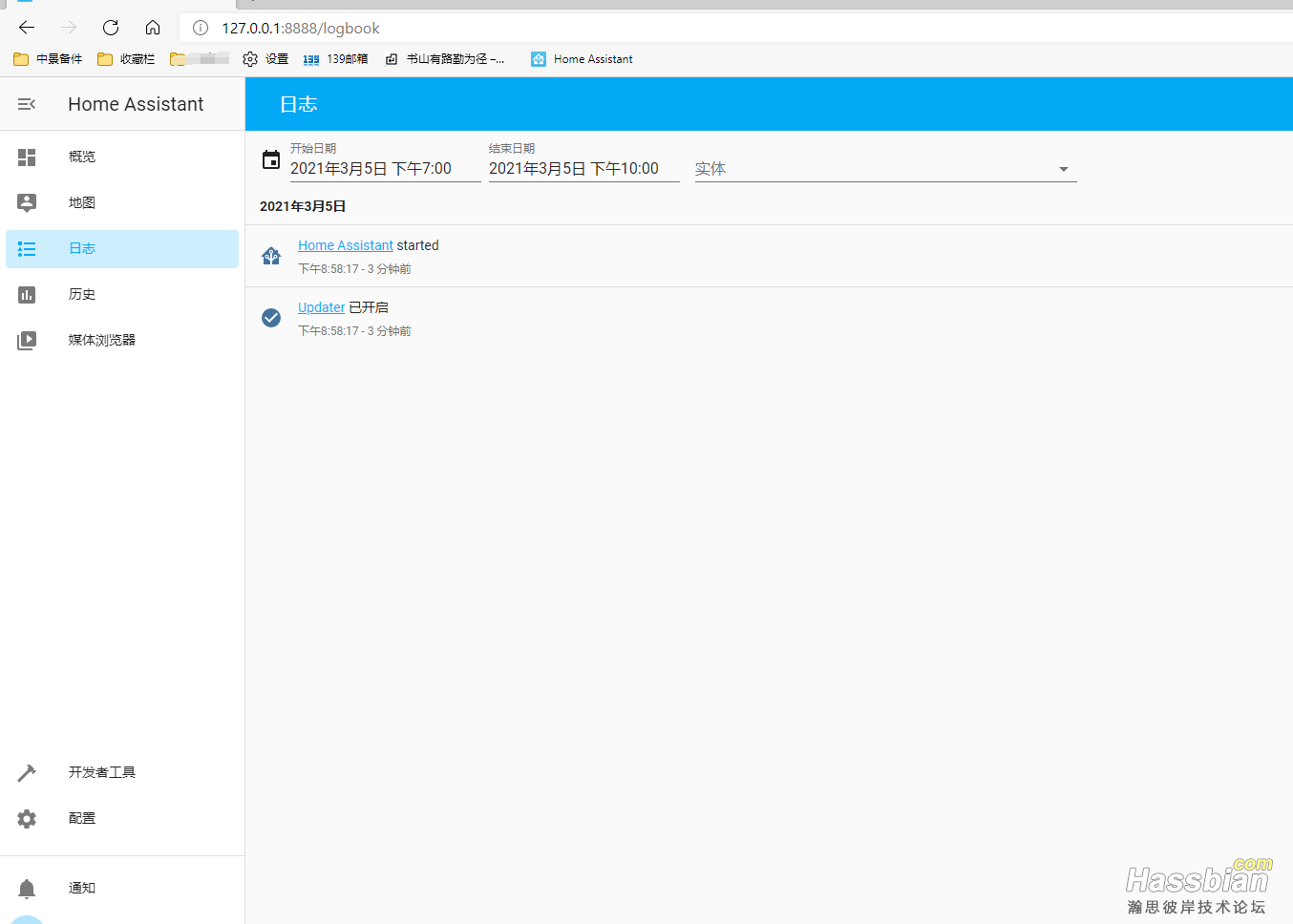Open the 收藏栏 bookmark folder
The image size is (1293, 924).
pos(126,59)
